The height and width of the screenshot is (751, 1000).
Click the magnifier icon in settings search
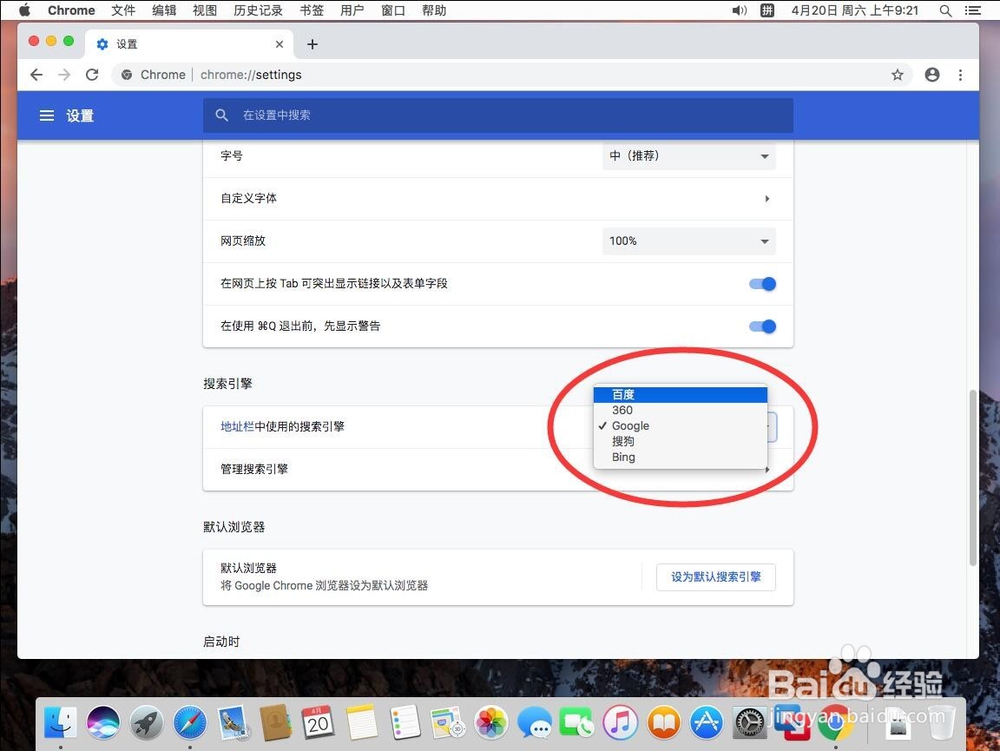coord(221,115)
